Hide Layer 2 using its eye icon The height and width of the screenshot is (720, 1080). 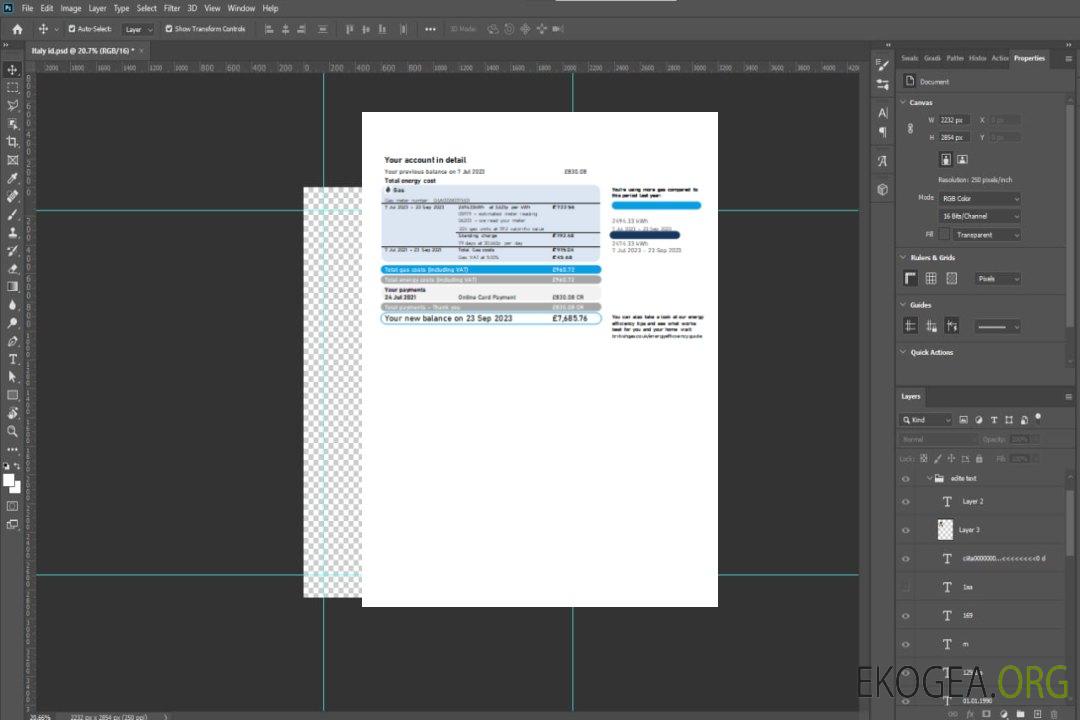pos(905,502)
